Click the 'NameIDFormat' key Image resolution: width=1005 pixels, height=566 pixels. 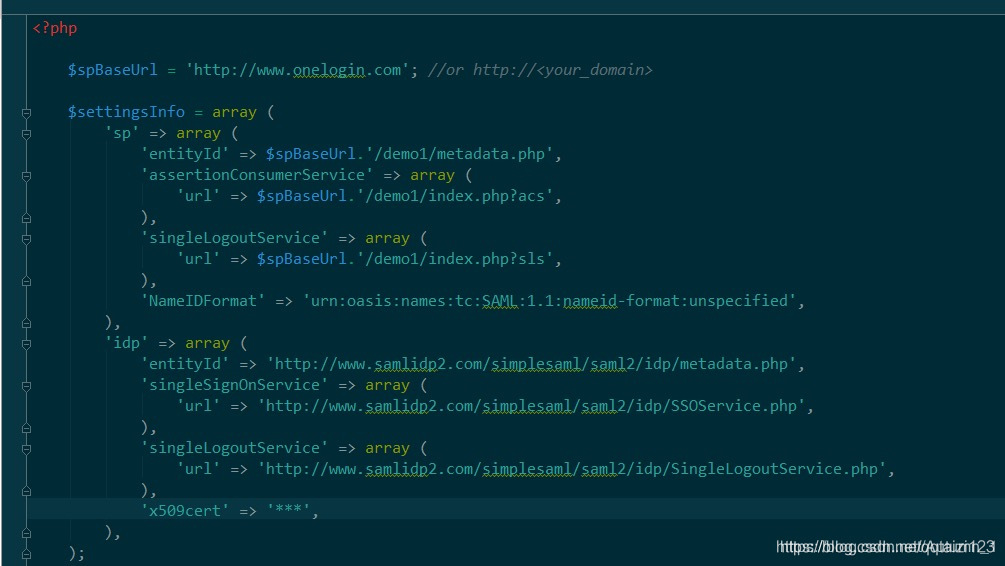(x=203, y=301)
